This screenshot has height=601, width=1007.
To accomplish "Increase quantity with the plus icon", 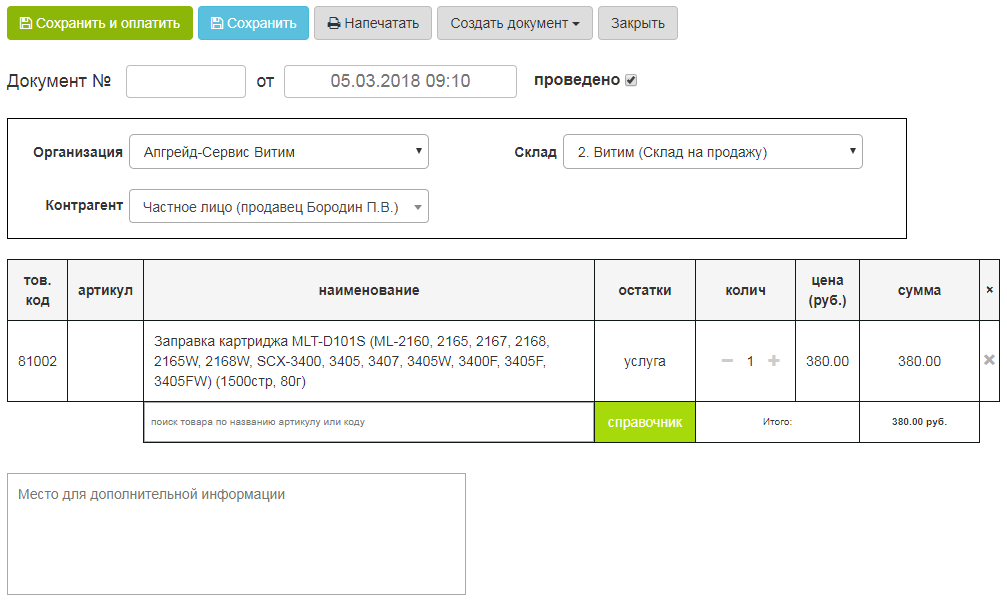I will (x=773, y=361).
